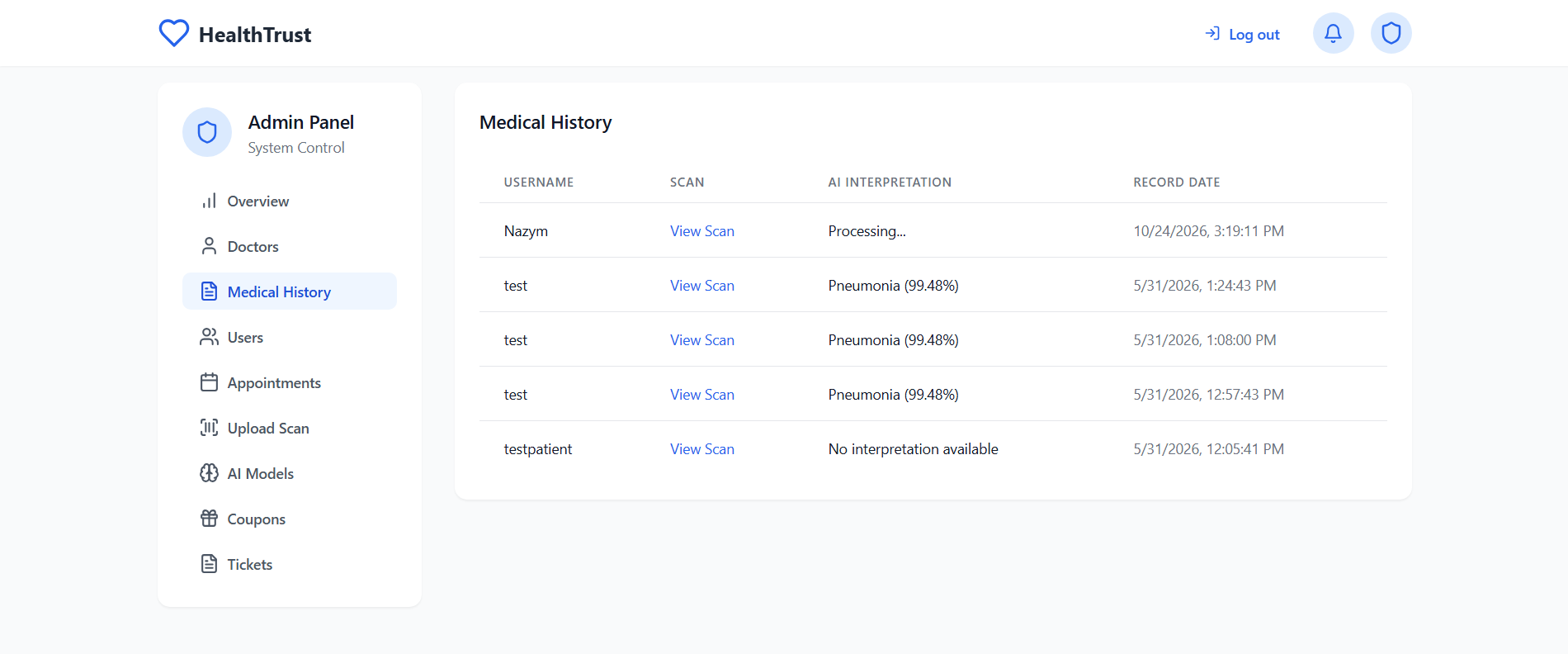Viewport: 1568px width, 654px height.
Task: Click the Admin Panel shield avatar
Action: pos(207,132)
